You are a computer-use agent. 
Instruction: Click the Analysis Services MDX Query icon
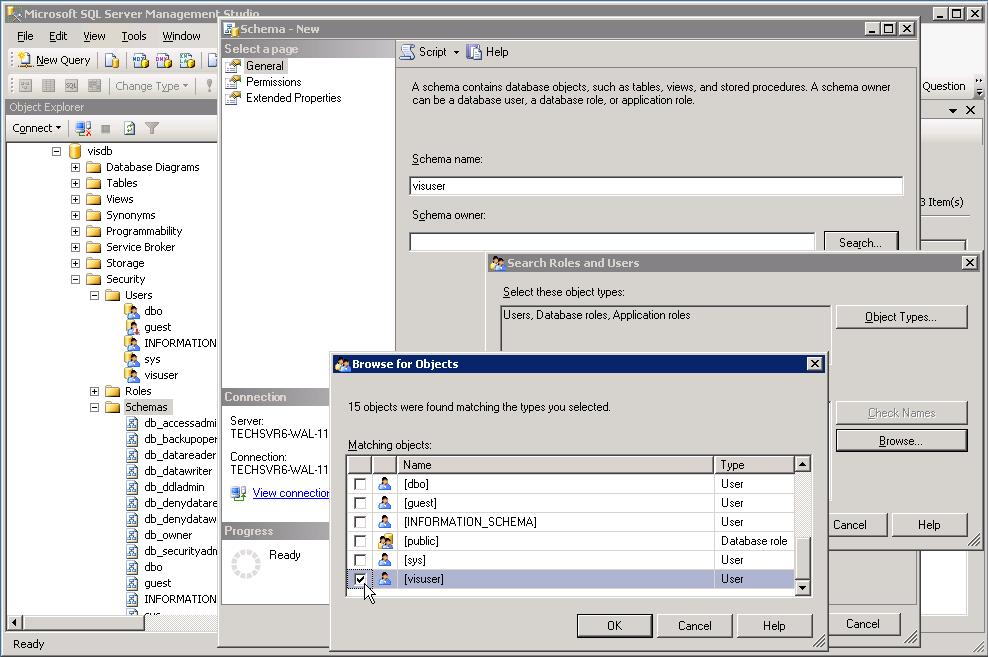[141, 60]
